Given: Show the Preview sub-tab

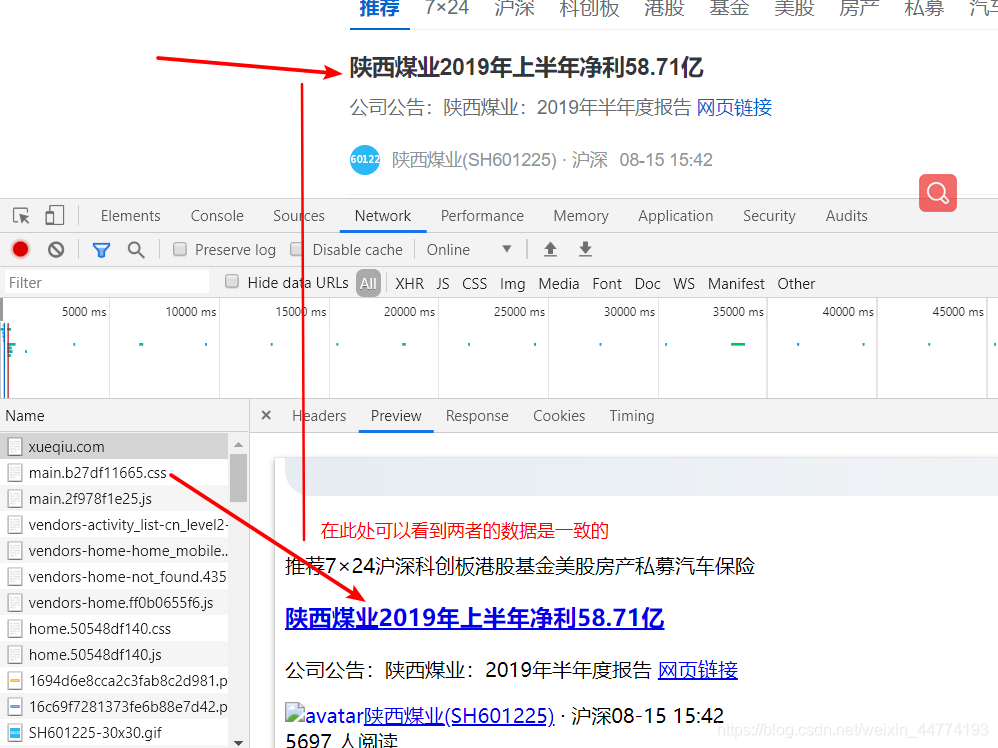Looking at the screenshot, I should click(x=396, y=416).
